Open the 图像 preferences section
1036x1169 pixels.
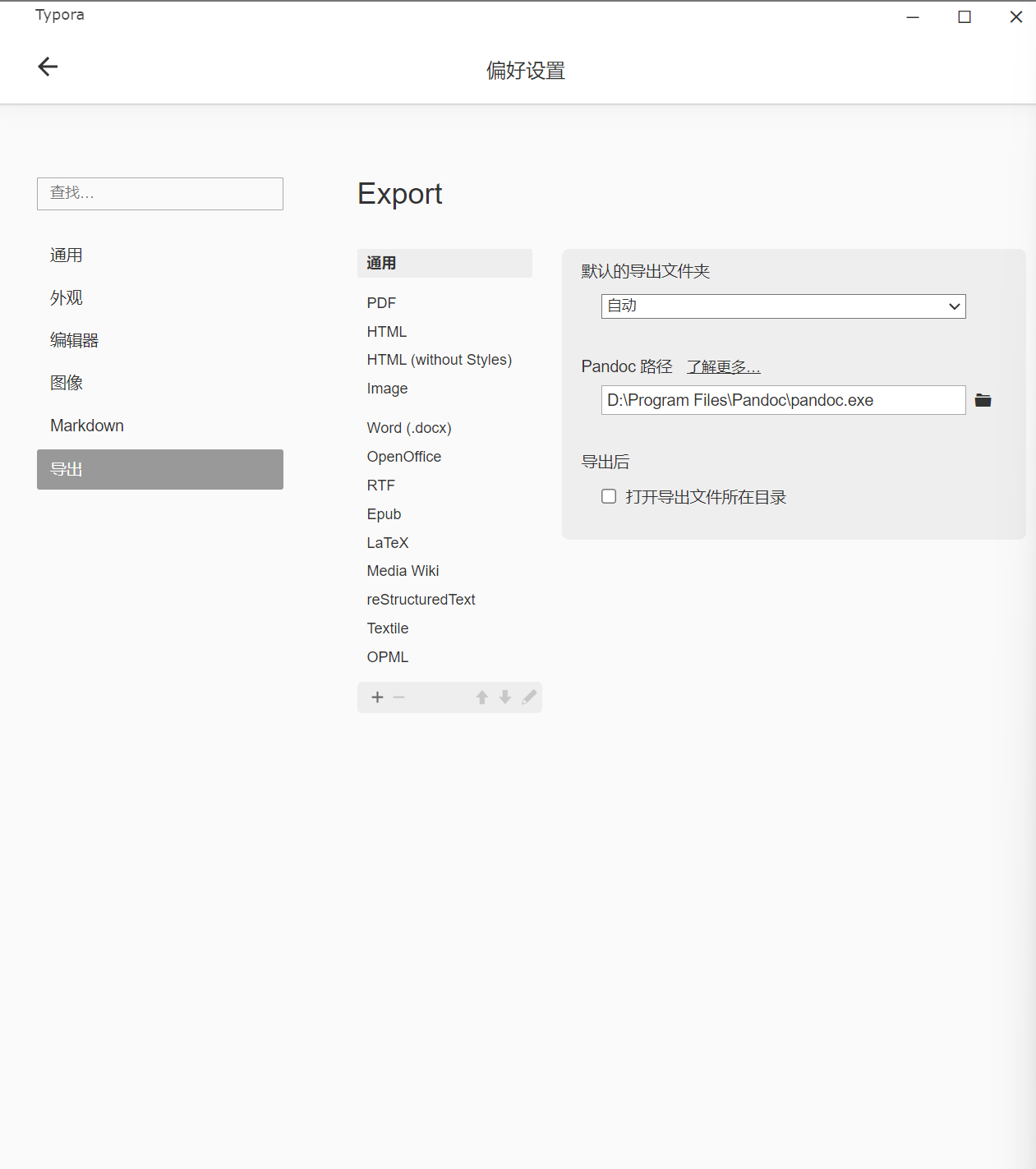[x=160, y=384]
